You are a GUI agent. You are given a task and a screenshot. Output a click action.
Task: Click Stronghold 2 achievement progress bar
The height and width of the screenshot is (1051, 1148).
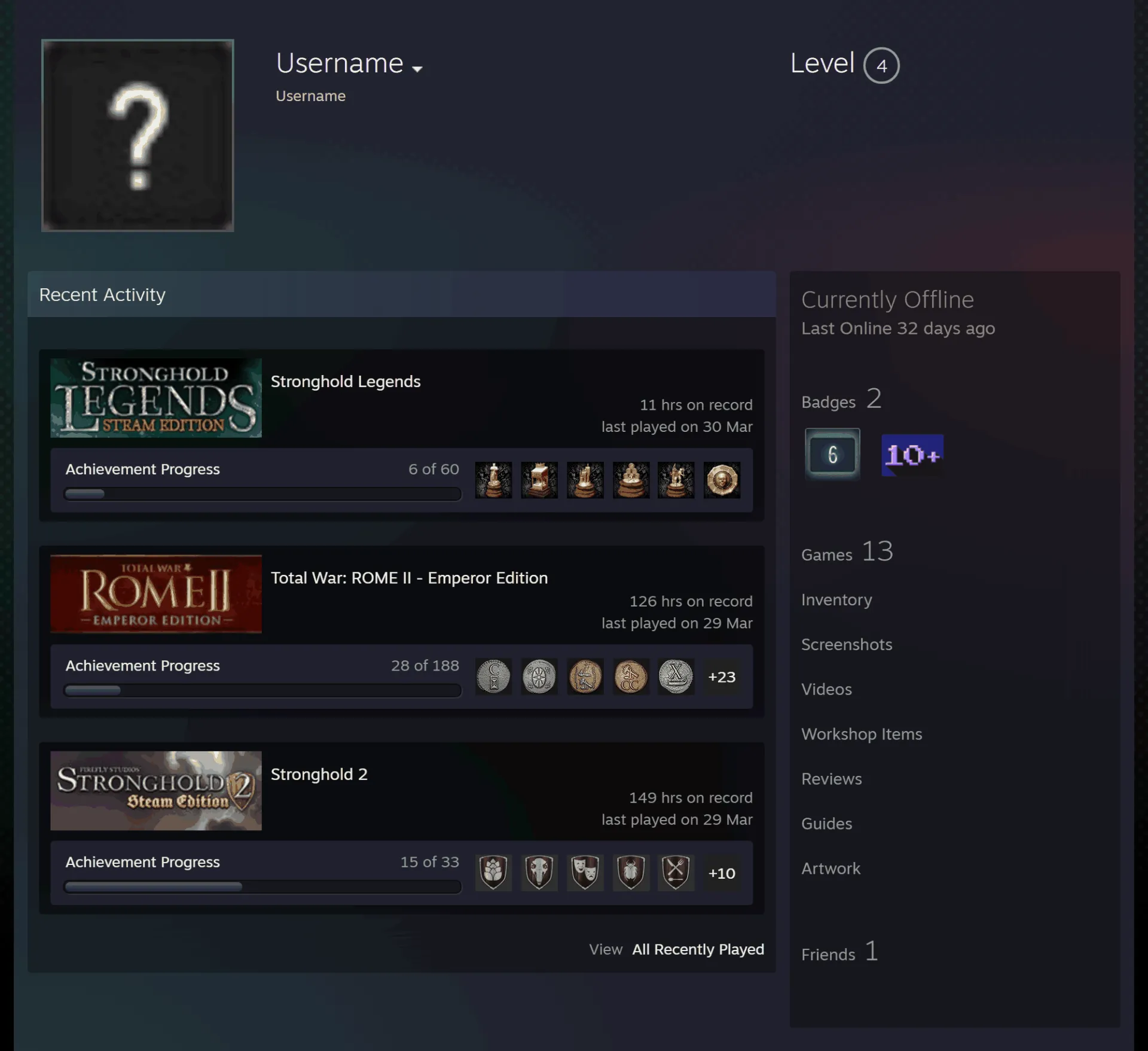tap(262, 887)
